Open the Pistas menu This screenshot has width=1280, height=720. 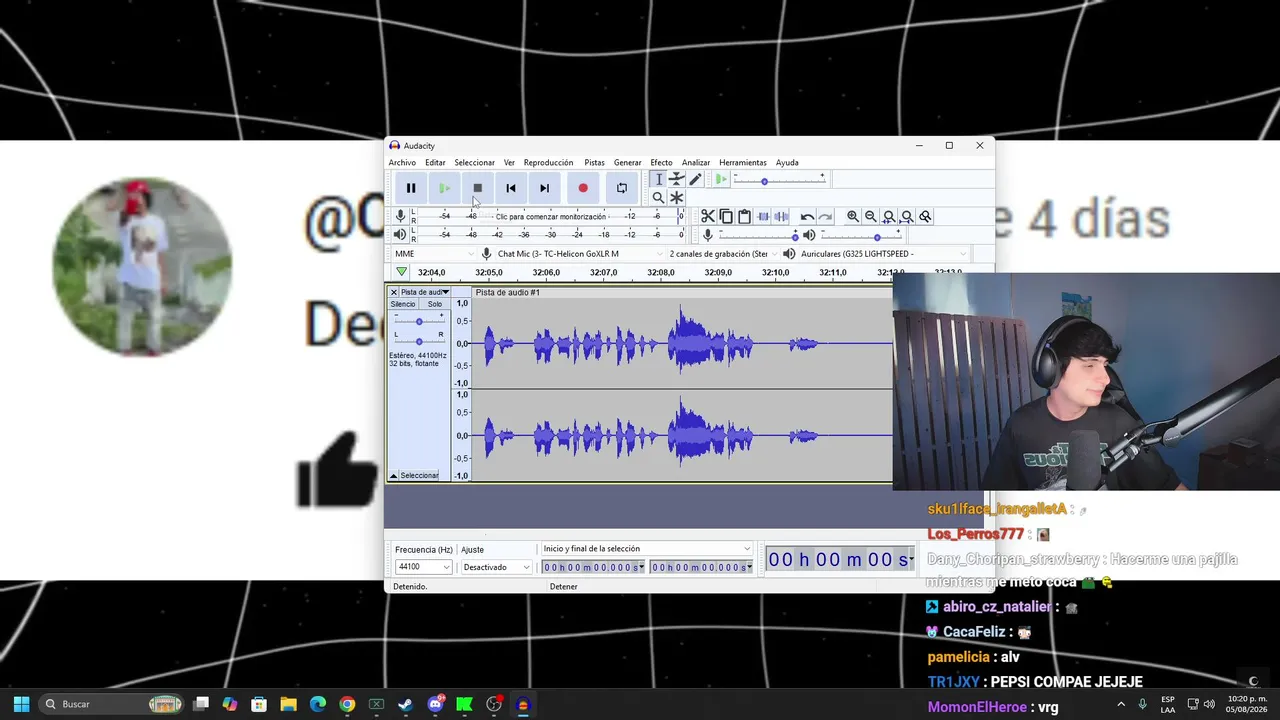(594, 162)
